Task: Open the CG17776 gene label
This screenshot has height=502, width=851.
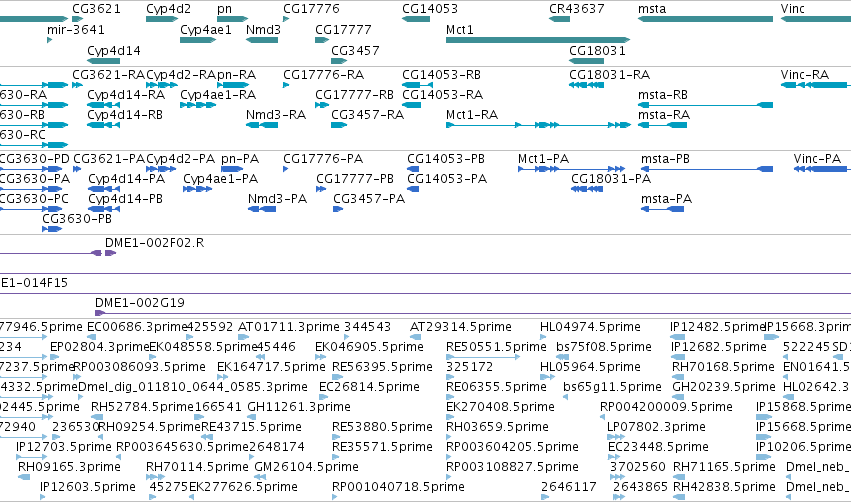Action: coord(311,9)
